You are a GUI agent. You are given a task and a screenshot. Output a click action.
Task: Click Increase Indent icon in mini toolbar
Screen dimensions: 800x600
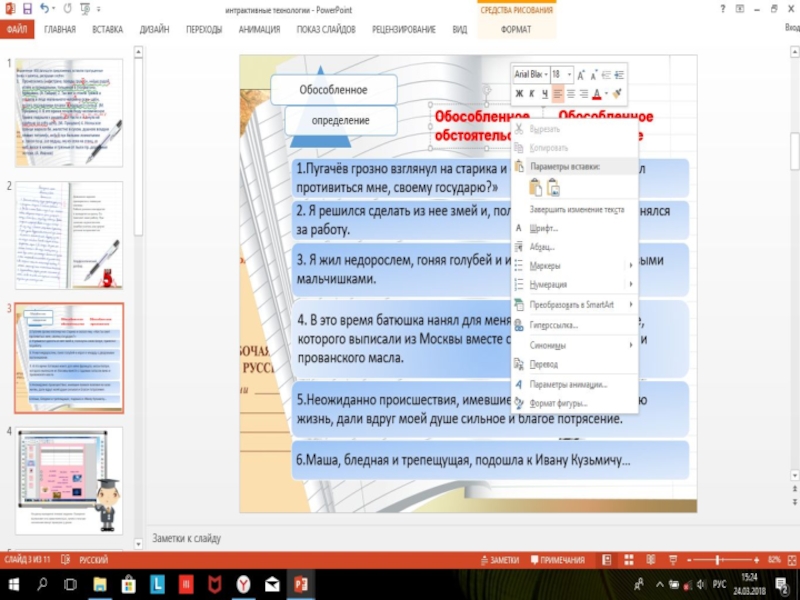[620, 74]
